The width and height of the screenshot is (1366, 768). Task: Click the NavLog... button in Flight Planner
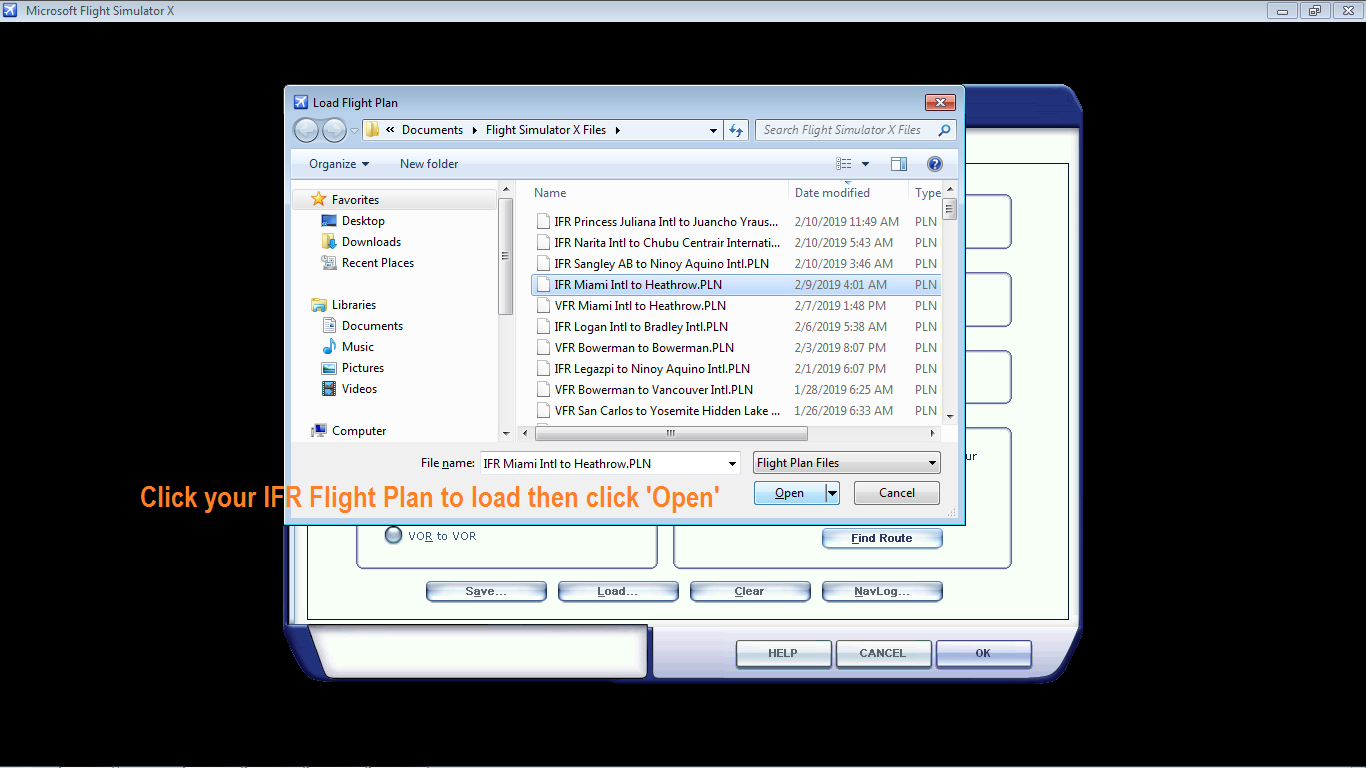[882, 591]
